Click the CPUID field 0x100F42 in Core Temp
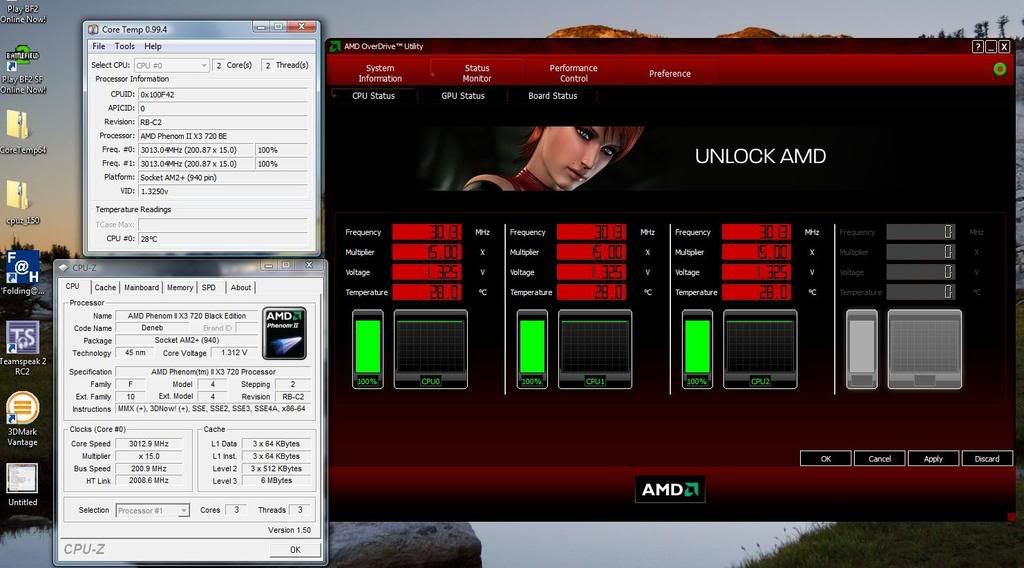 [223, 95]
